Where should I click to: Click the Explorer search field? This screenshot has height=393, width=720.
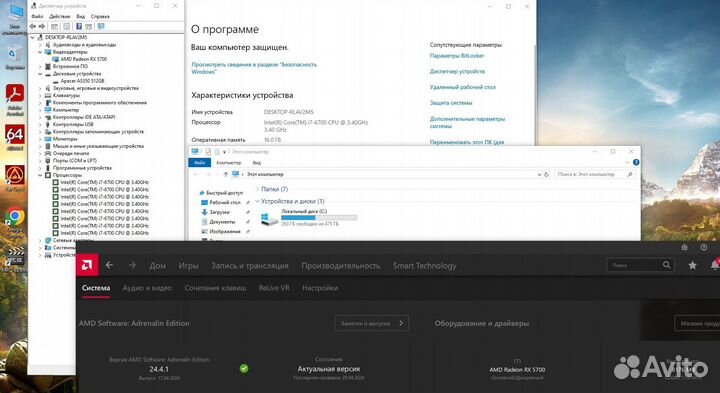point(595,174)
